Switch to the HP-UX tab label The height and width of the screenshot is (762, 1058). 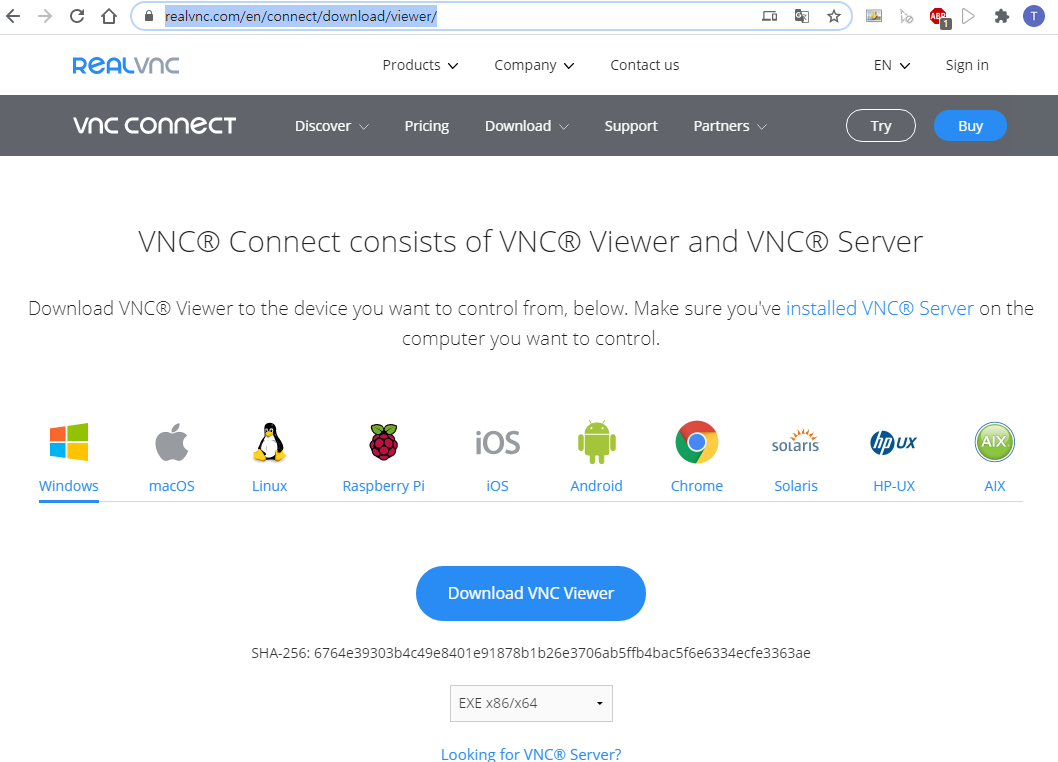coord(894,486)
